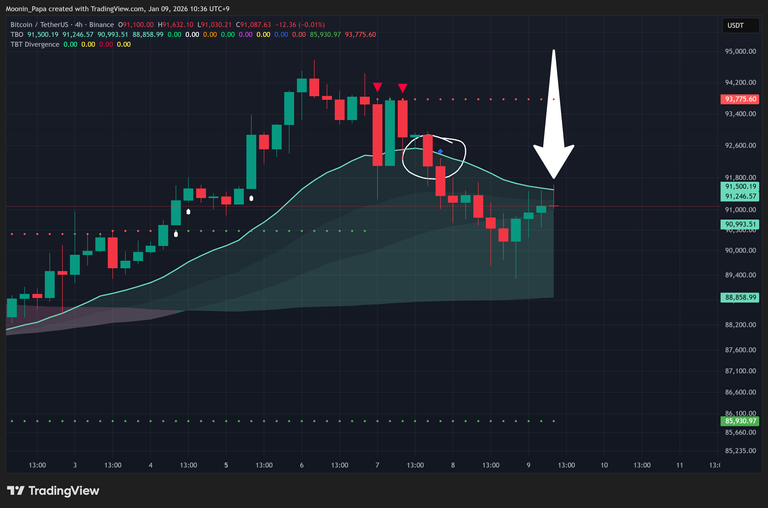
Task: Select the TBO indicator legend
Action: pyautogui.click(x=17, y=34)
